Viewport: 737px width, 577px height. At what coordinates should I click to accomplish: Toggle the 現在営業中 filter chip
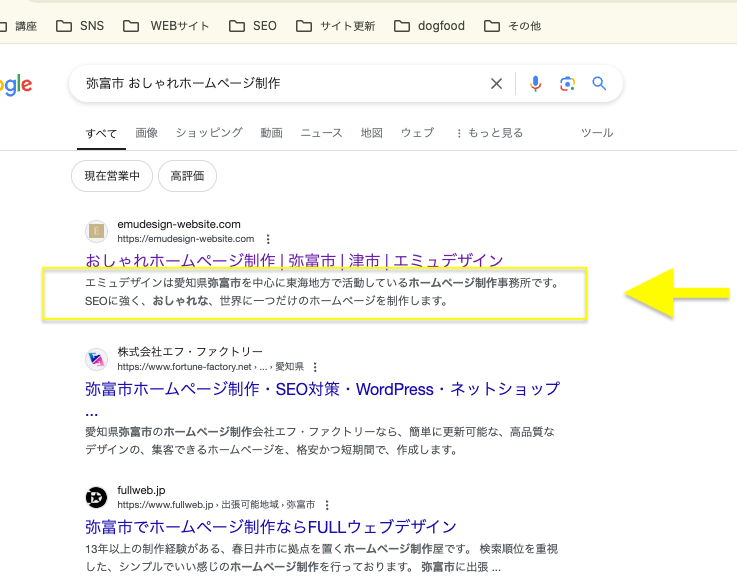(x=112, y=176)
